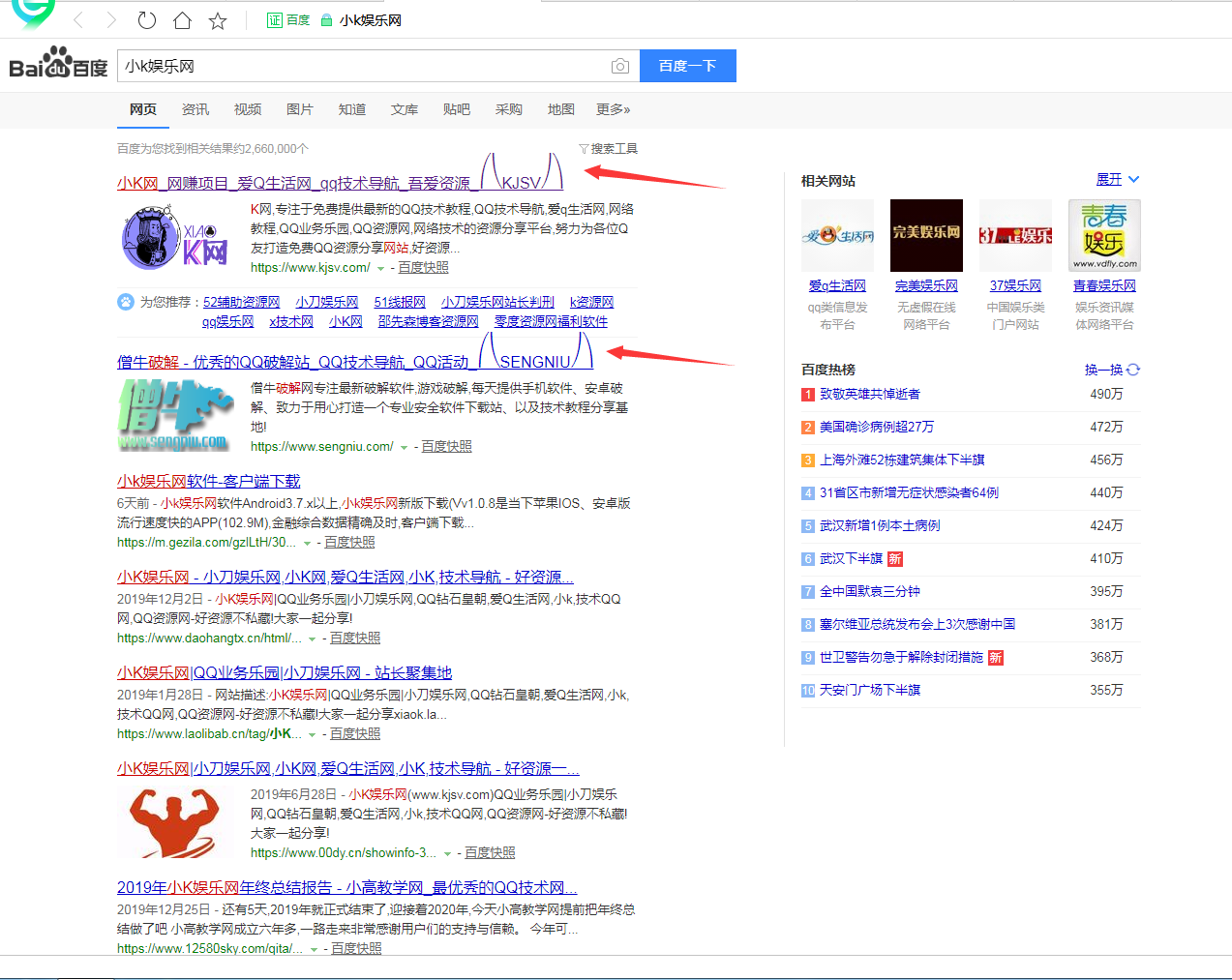Image resolution: width=1232 pixels, height=980 pixels.
Task: Switch to the 采购 tab
Action: click(x=509, y=109)
